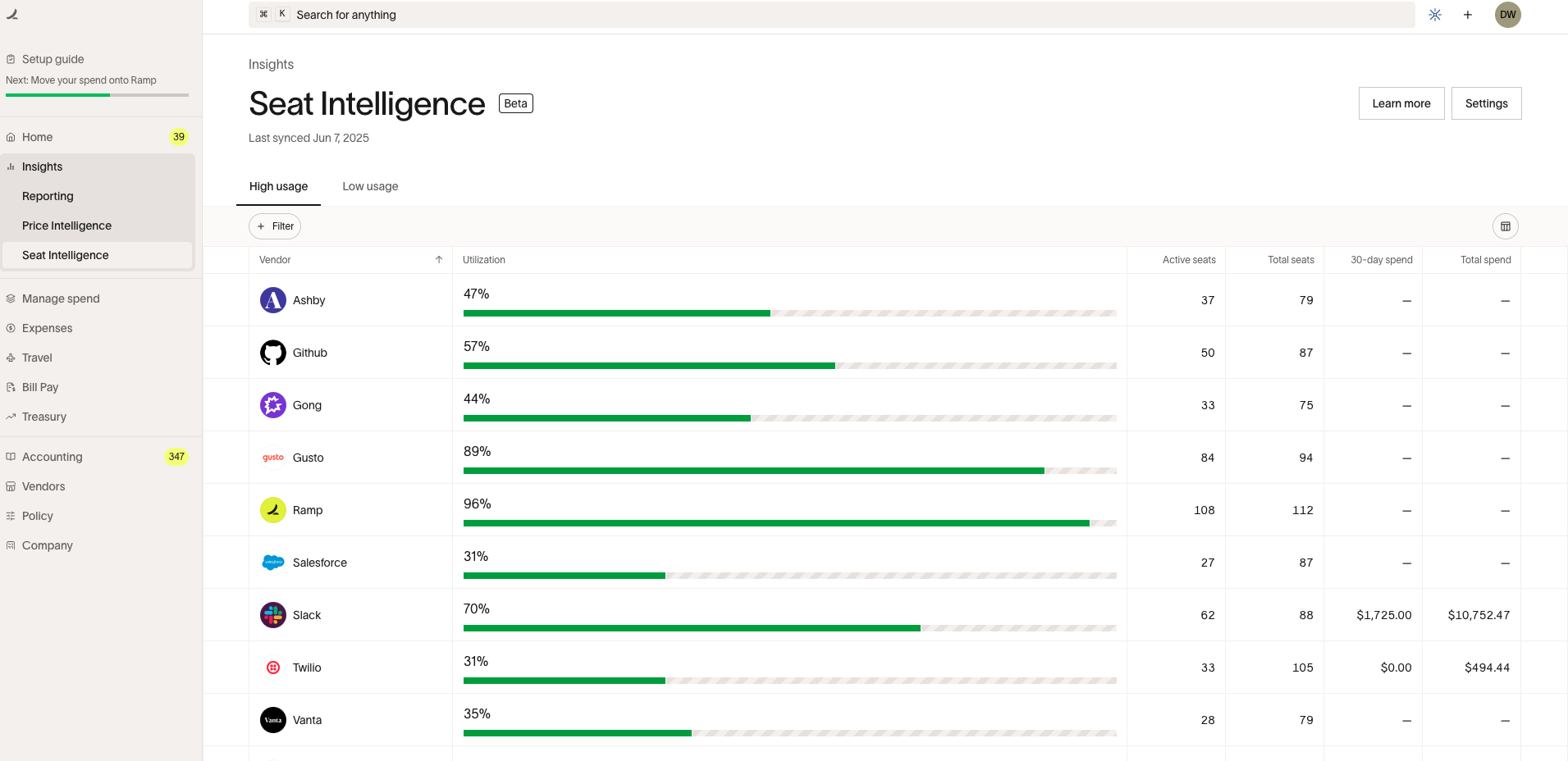Click the Ramp bird logo in sidebar

(12, 14)
